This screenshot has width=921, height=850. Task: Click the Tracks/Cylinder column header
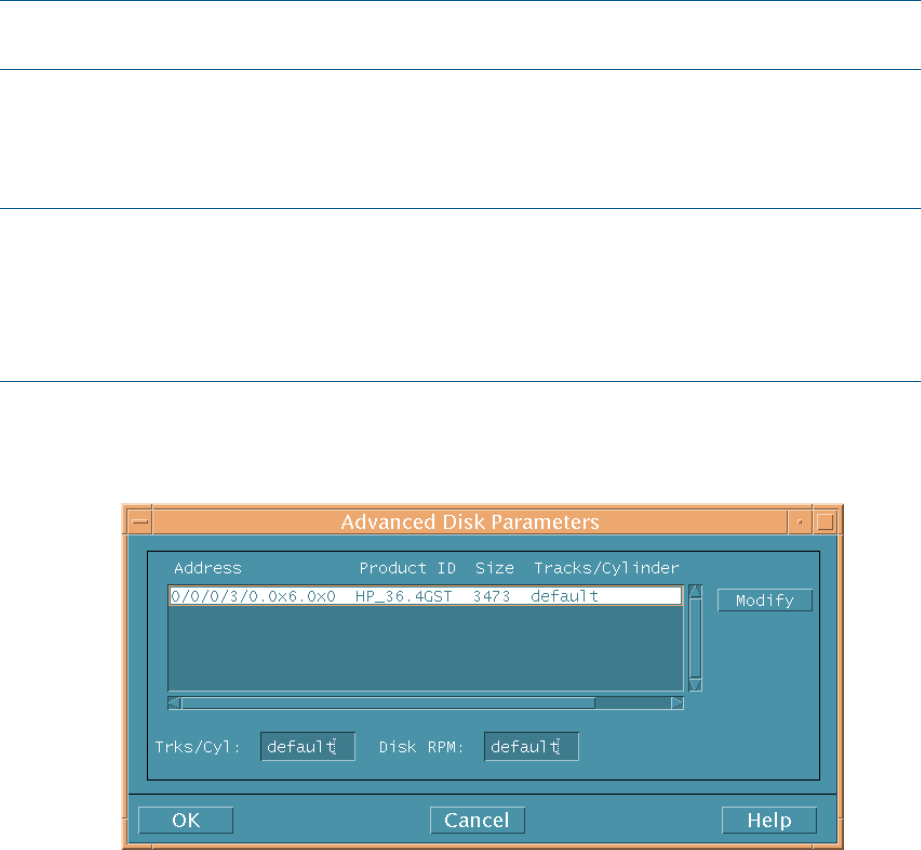point(606,568)
